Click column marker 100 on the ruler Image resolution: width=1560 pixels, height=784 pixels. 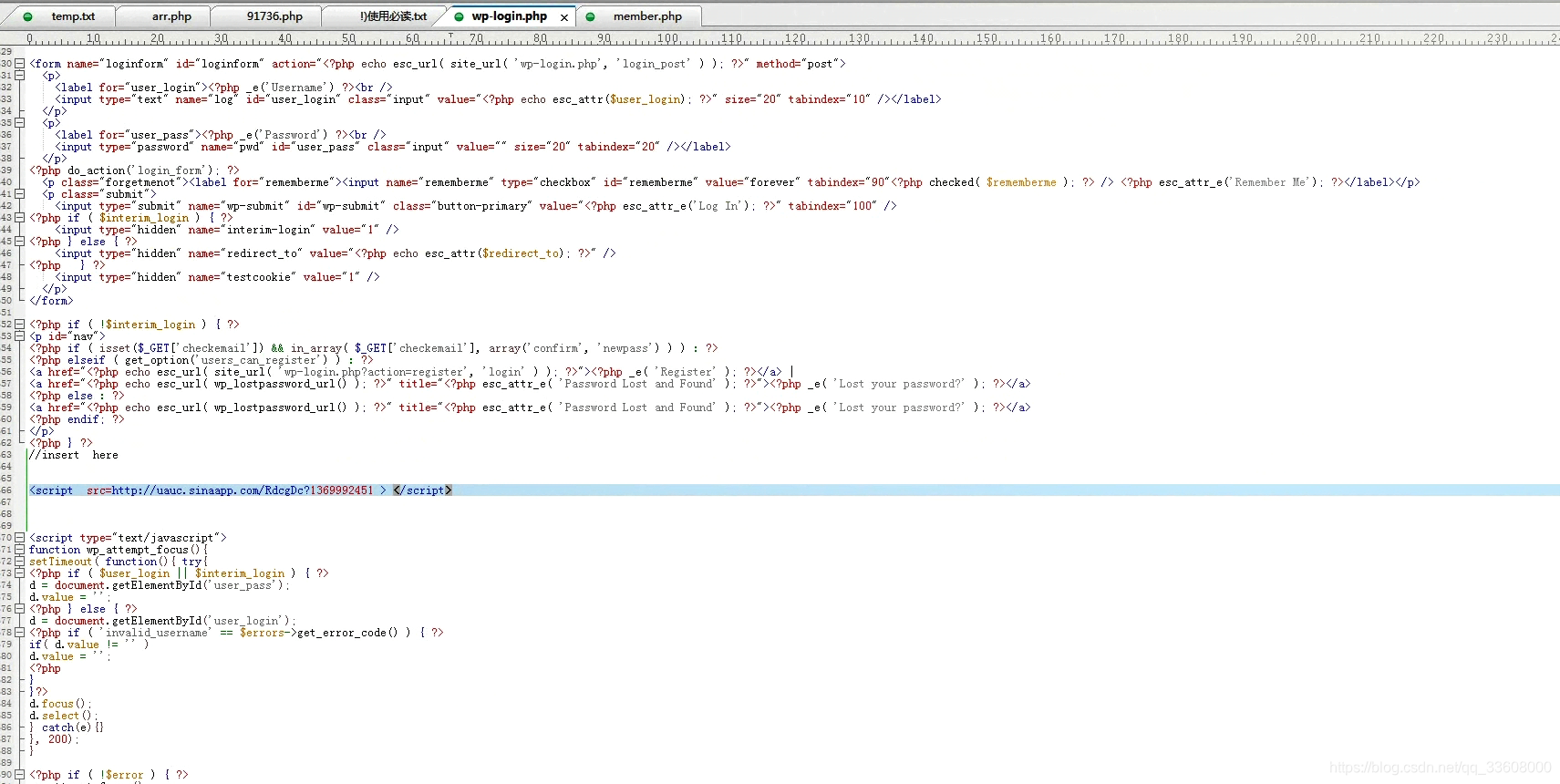click(668, 39)
